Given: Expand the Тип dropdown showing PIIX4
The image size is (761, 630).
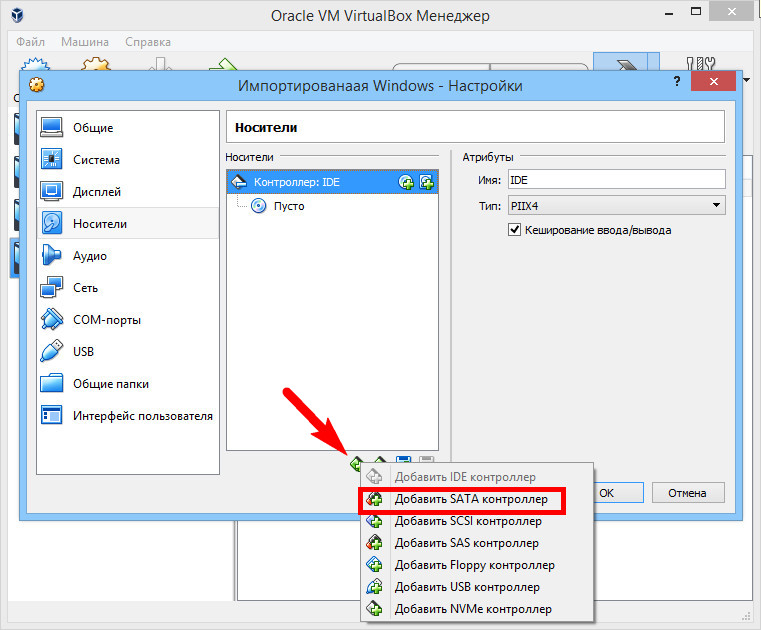Looking at the screenshot, I should 616,205.
